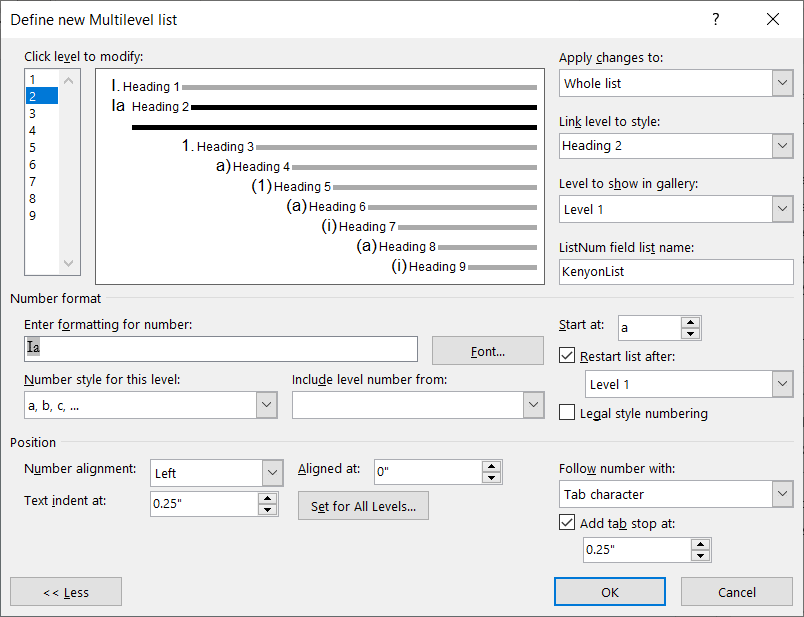Close the Define new Multilevel list dialog
This screenshot has height=617, width=804.
click(x=773, y=19)
